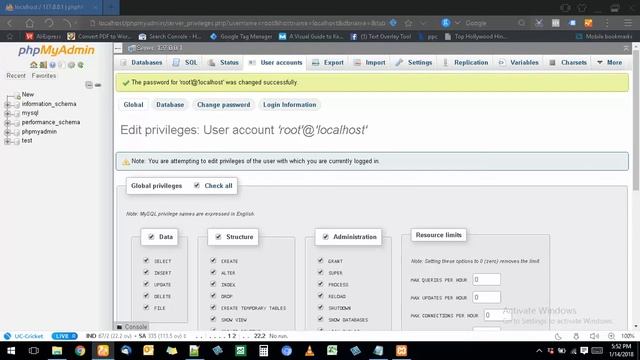Open Login Information sub-tab

289,105
